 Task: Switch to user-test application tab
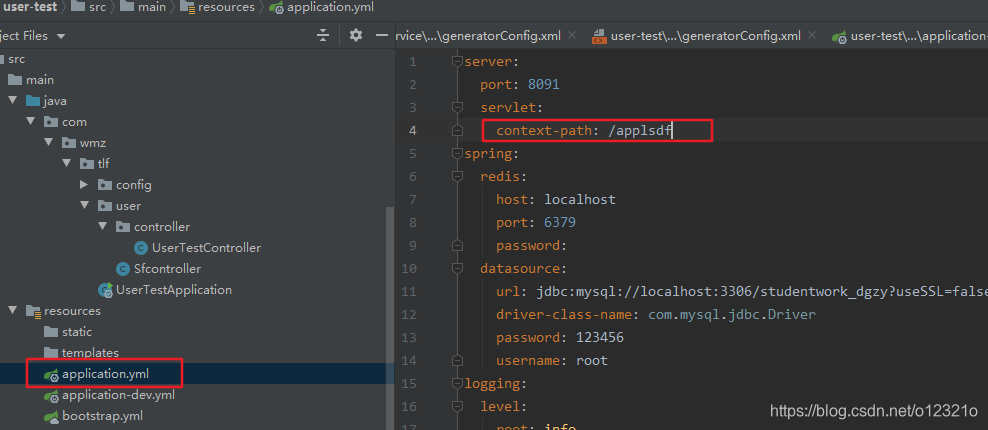coord(909,36)
